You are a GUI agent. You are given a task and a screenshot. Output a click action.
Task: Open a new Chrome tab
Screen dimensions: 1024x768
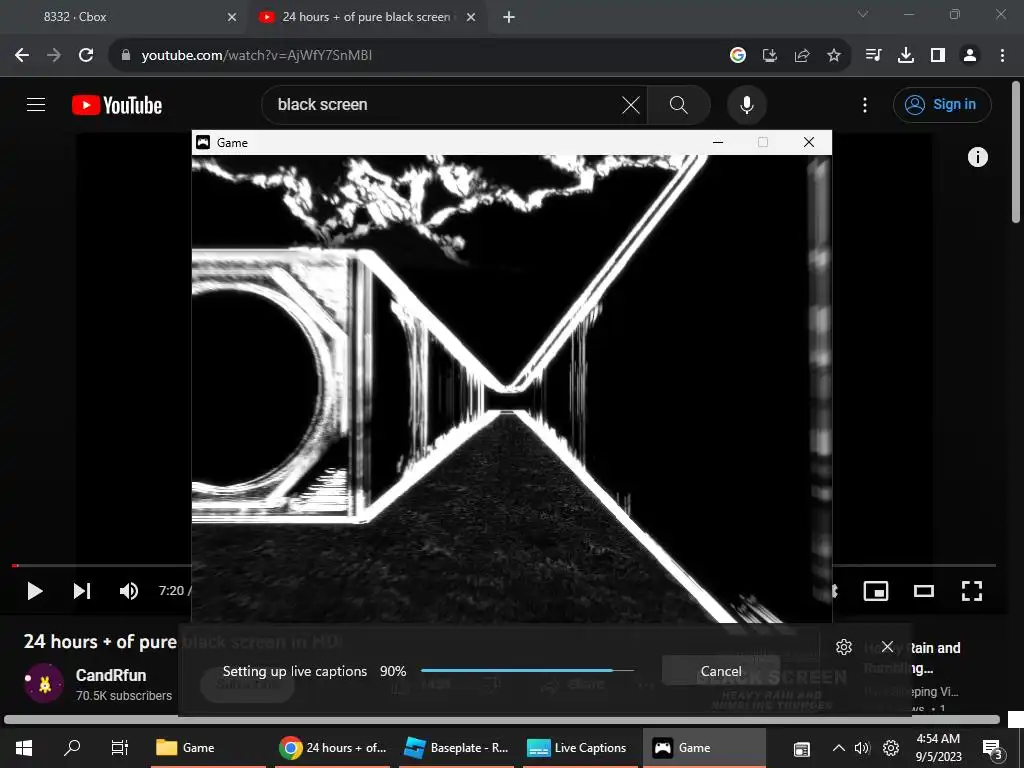509,17
